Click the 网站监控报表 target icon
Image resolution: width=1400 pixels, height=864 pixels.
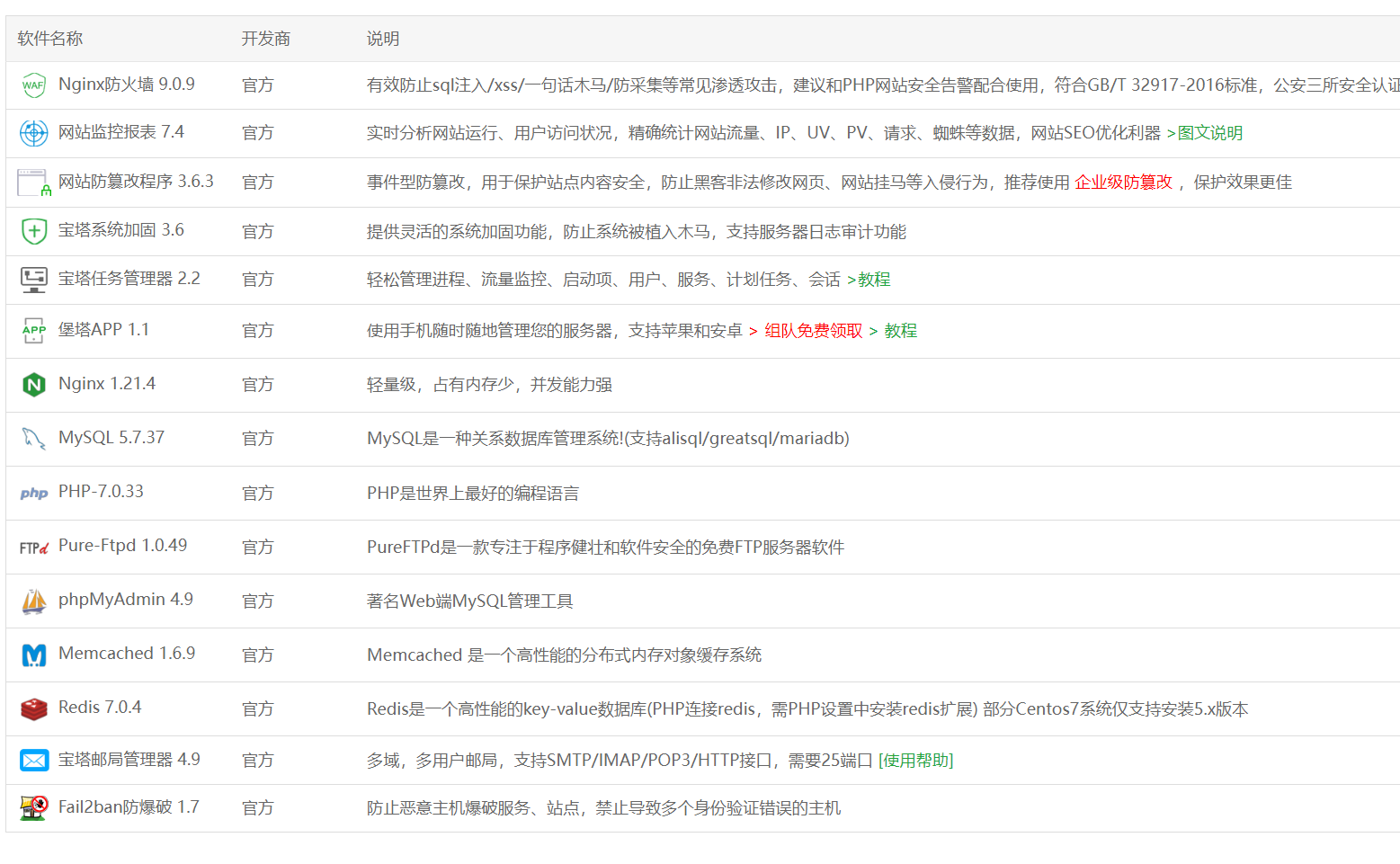click(x=33, y=133)
